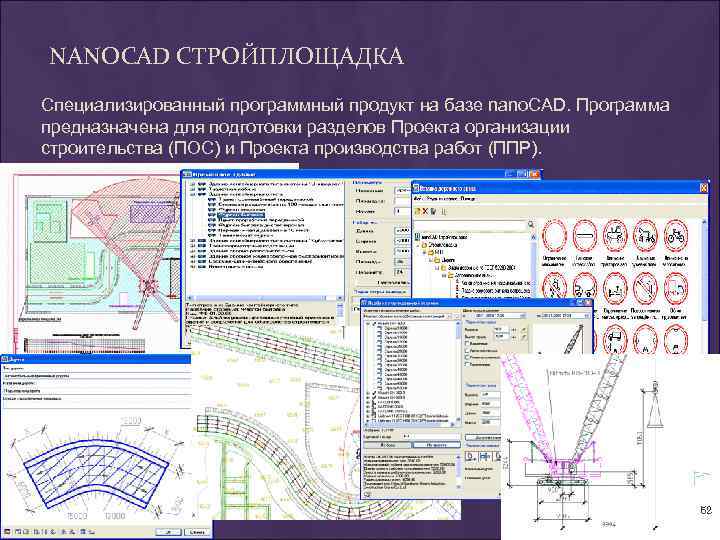Select the no-entry bar road sign thumbnail
The height and width of the screenshot is (540, 720).
coord(585,236)
